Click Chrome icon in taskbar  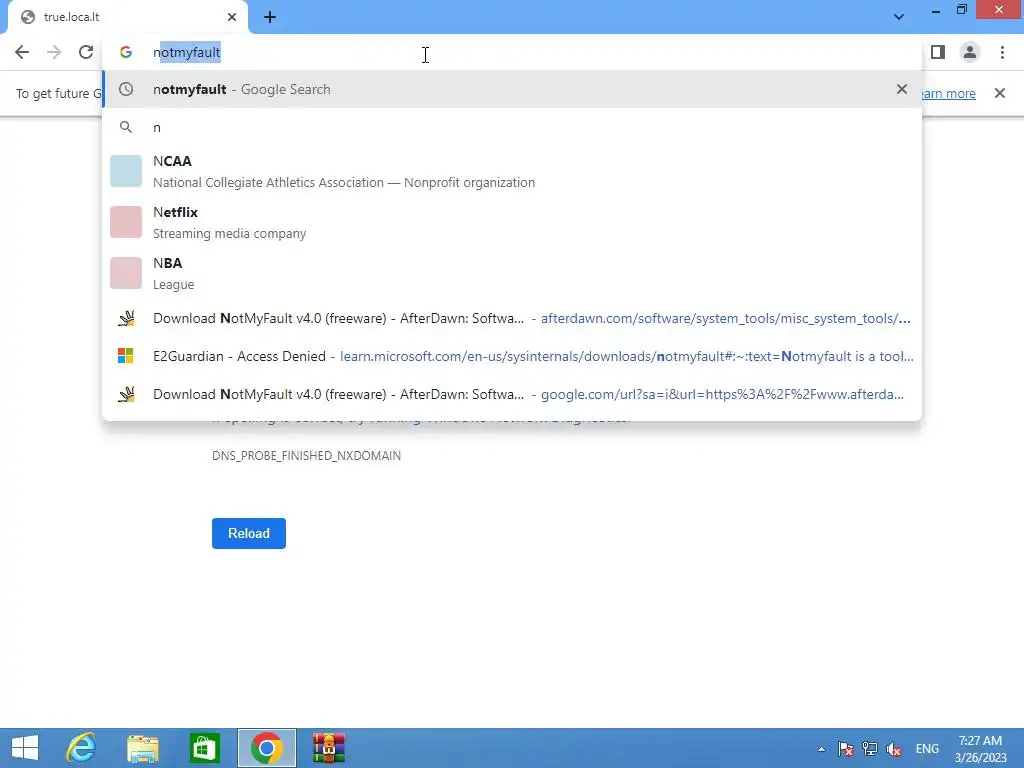[266, 748]
